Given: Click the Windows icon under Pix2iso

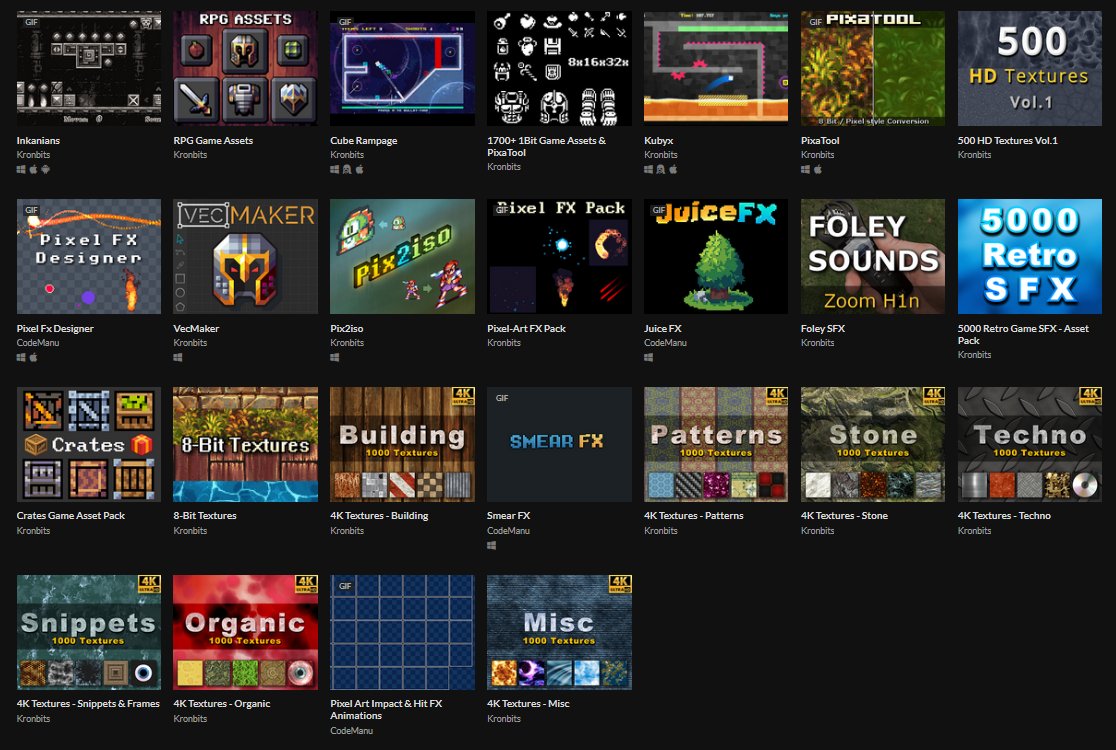Looking at the screenshot, I should (x=335, y=357).
